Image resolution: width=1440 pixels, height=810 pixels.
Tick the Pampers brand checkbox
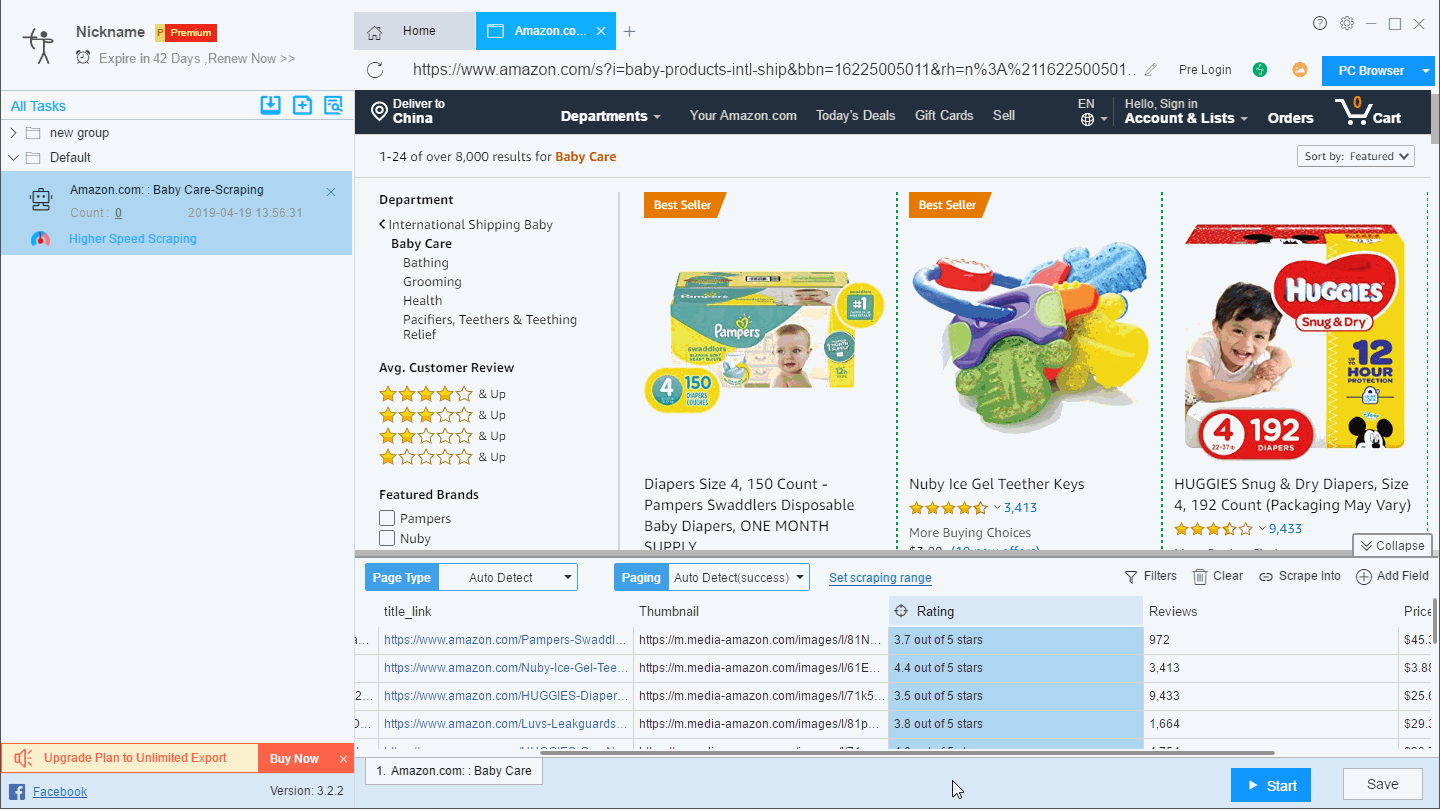pos(387,518)
